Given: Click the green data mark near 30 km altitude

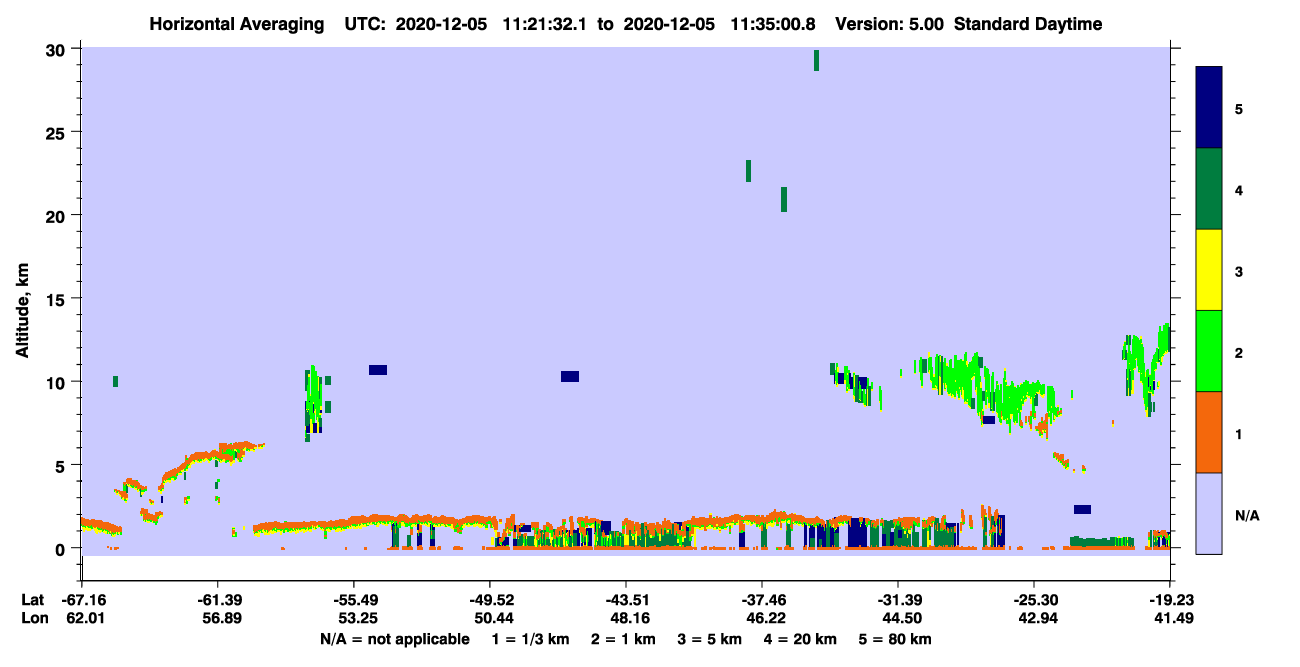Looking at the screenshot, I should pos(816,60).
